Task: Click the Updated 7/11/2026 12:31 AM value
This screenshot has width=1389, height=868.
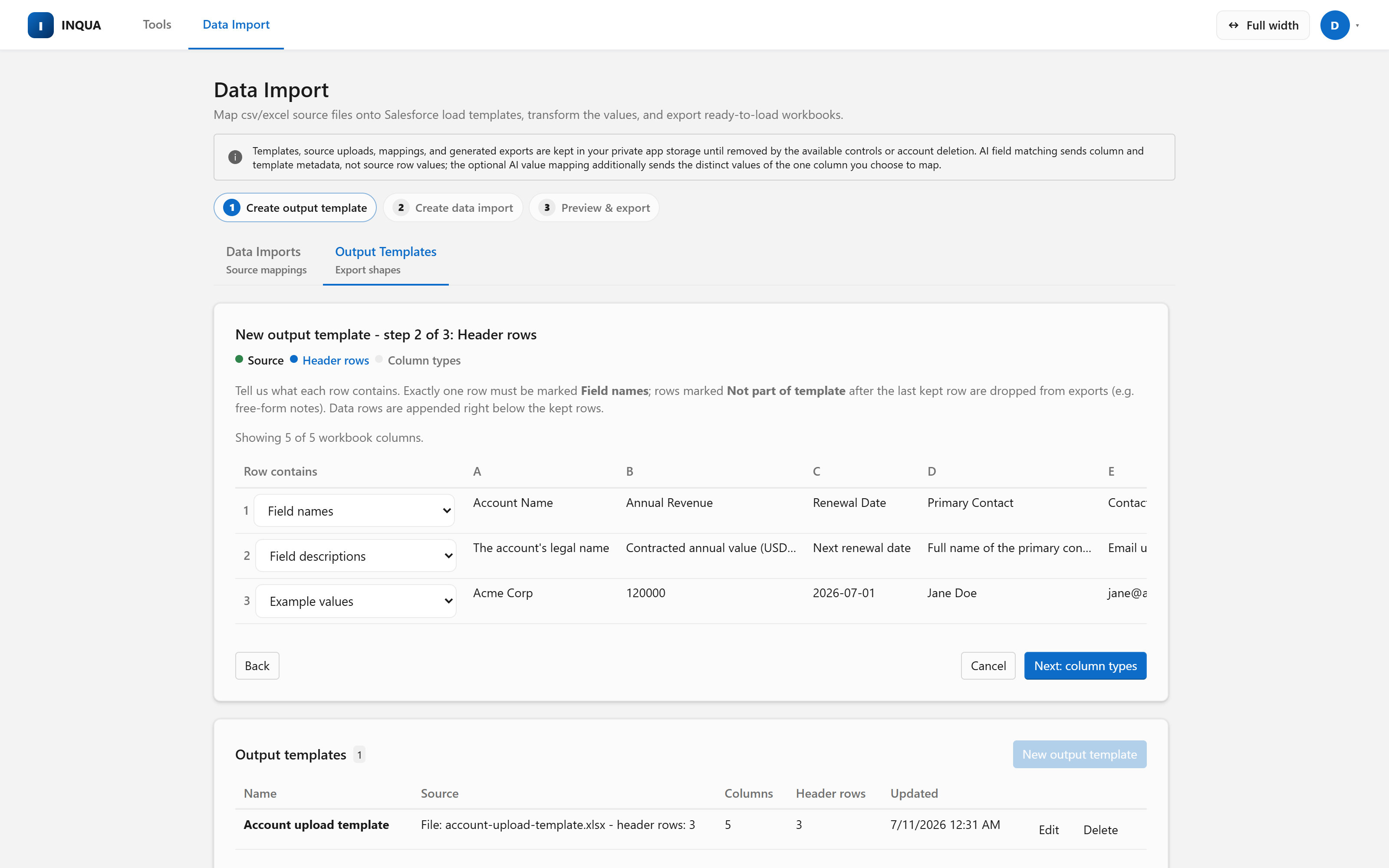Action: (x=945, y=824)
